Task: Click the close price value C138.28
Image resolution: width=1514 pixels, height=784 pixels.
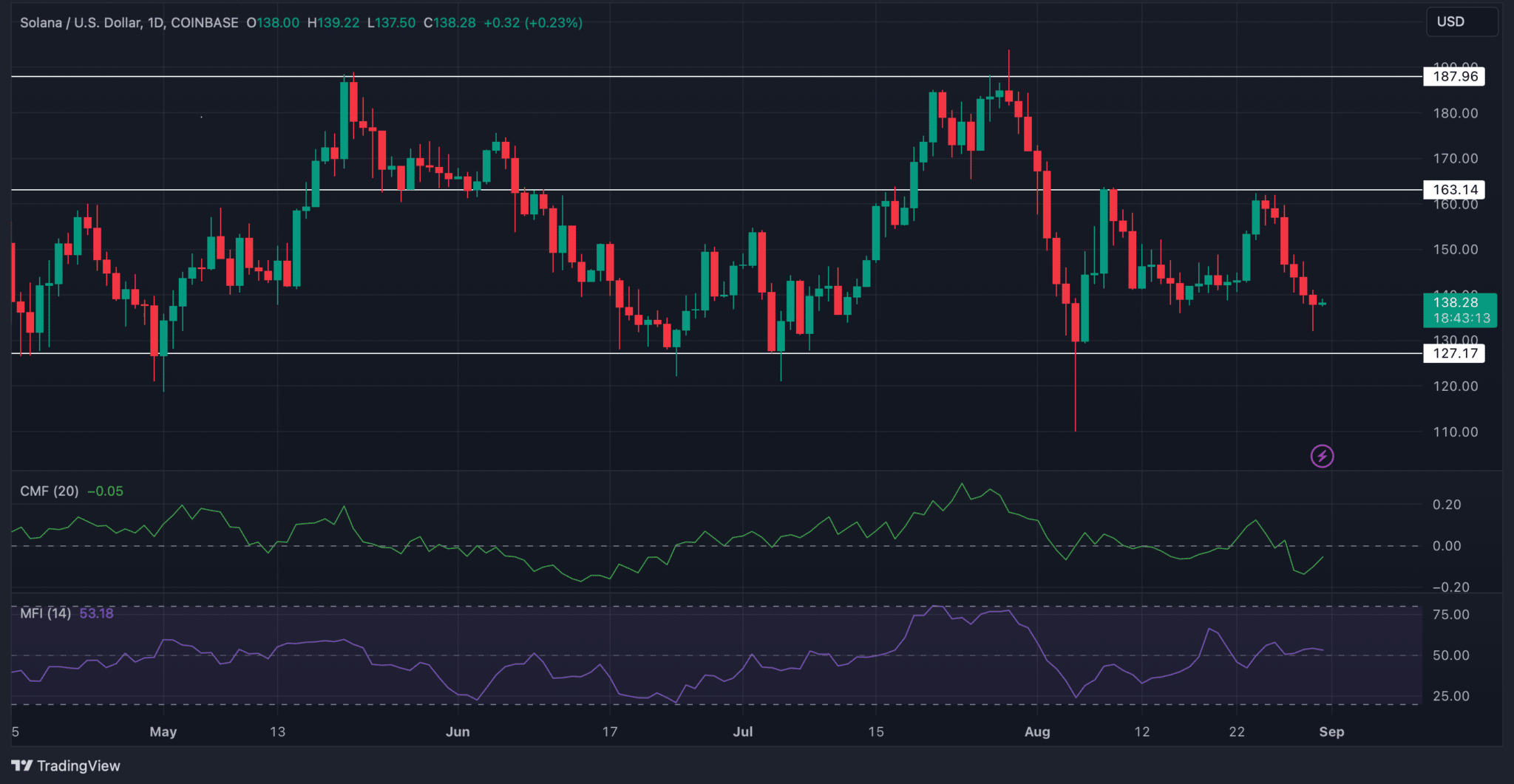Action: point(449,23)
